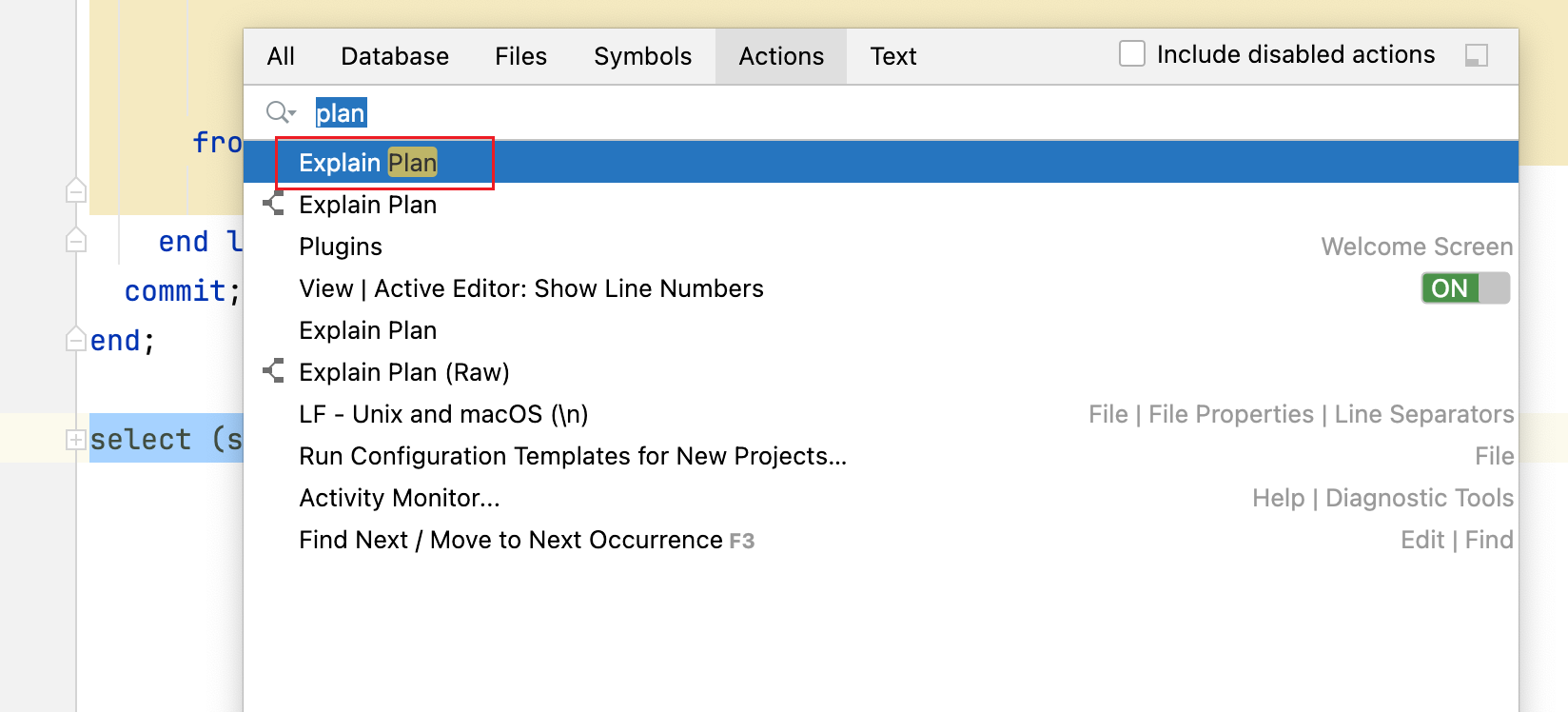The image size is (1568, 712).
Task: Choose Plugins from results
Action: click(341, 247)
